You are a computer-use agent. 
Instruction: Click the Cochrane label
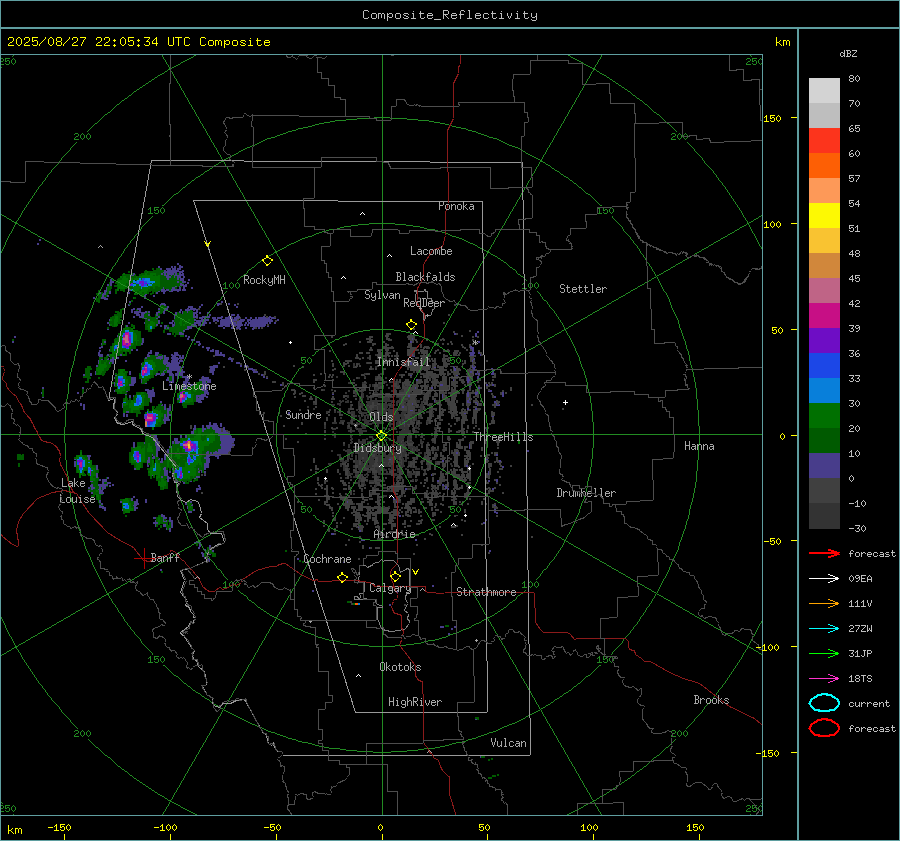click(327, 559)
